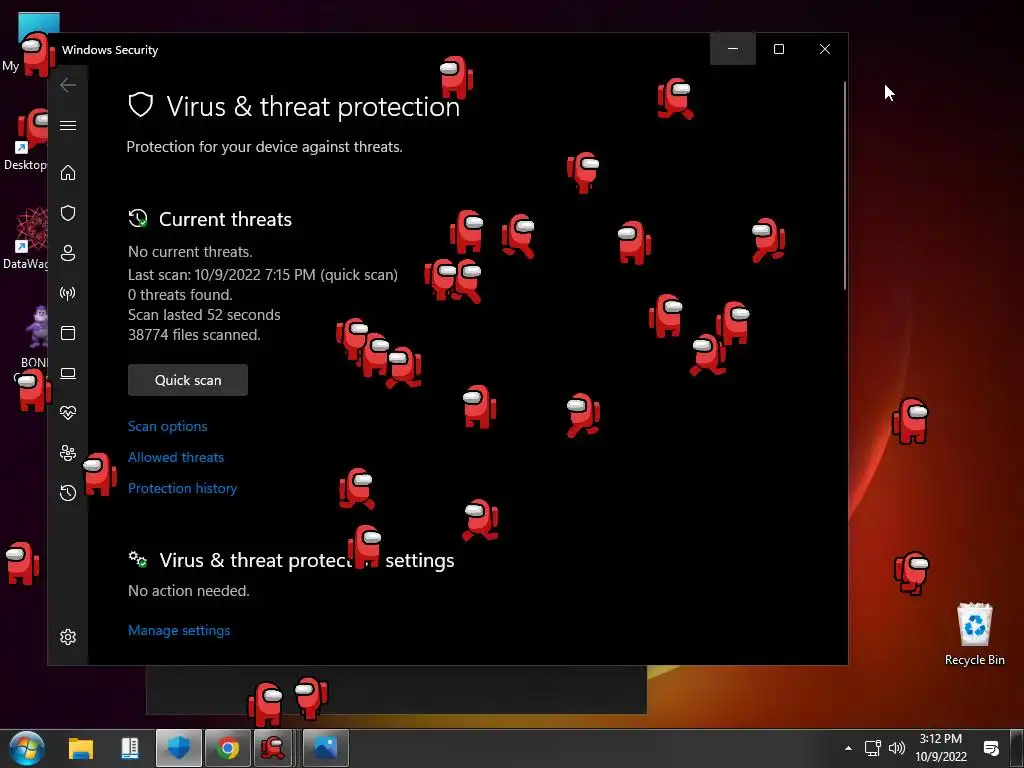The width and height of the screenshot is (1024, 768).
Task: Click the Quick scan button
Action: pos(188,380)
